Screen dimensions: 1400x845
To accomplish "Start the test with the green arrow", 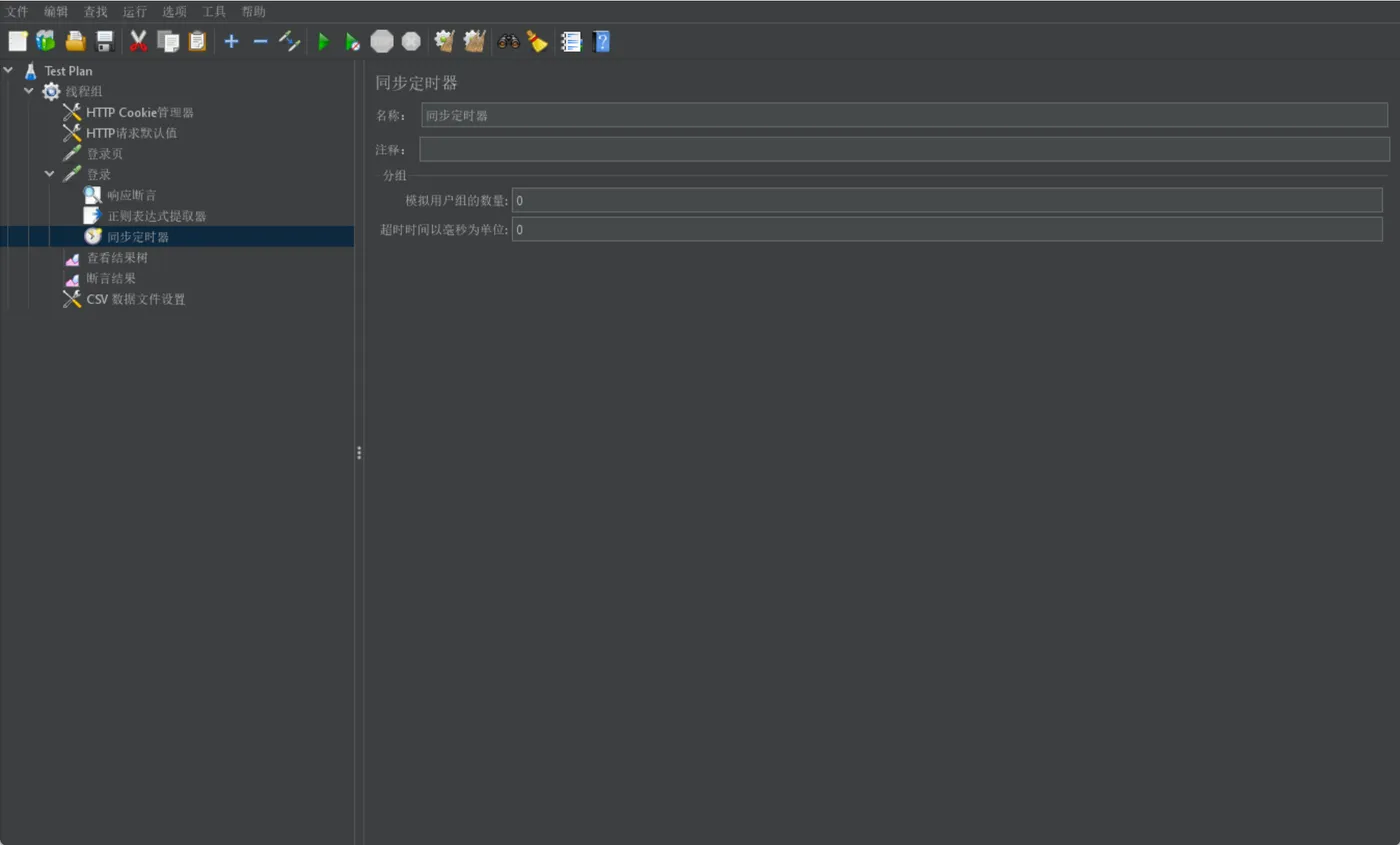I will 323,41.
